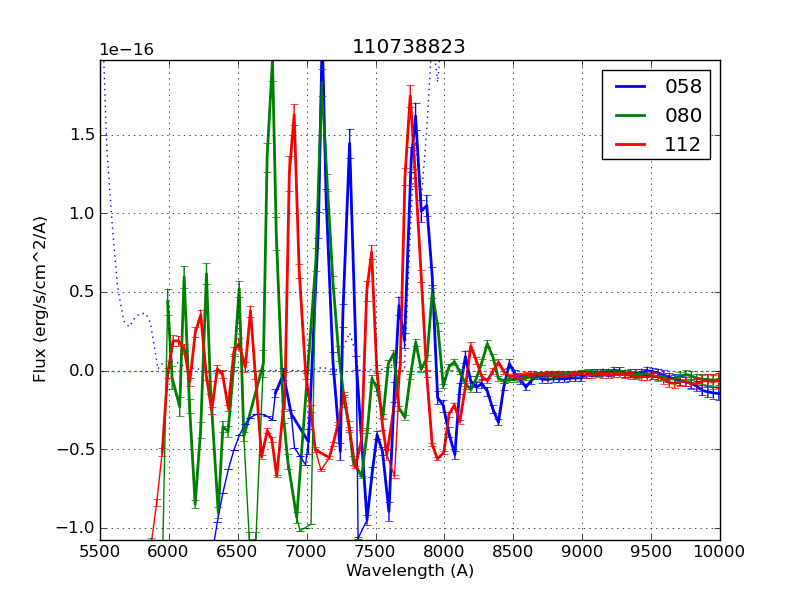
Task: Click the blue line swatch in the legend
Action: [x=630, y=87]
